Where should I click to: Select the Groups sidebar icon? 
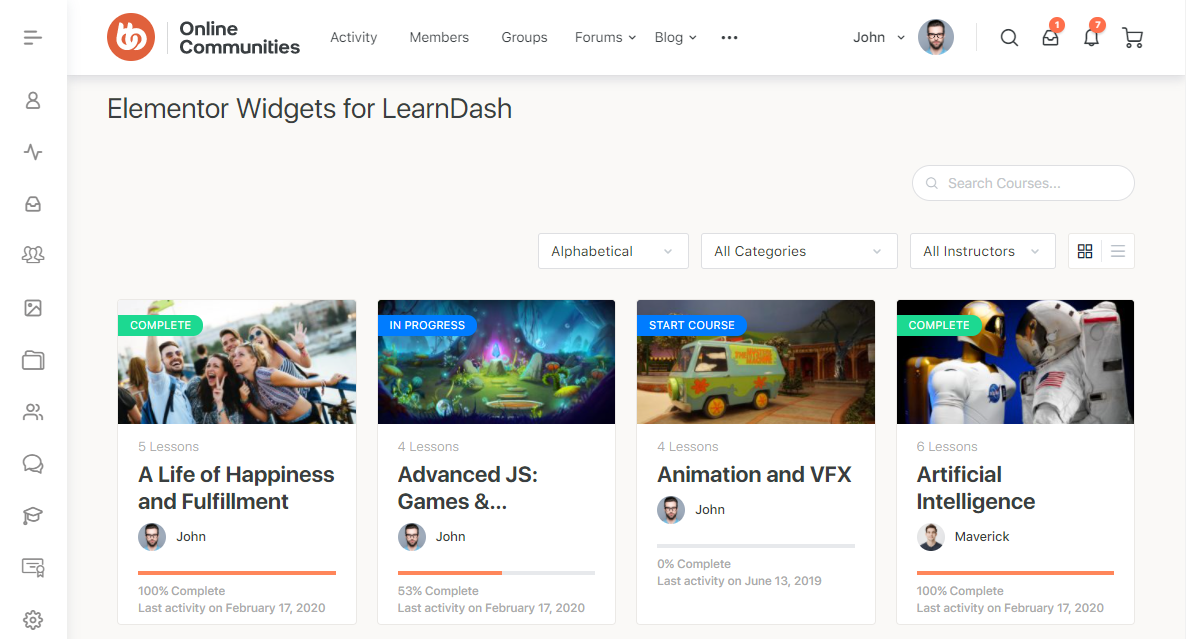point(33,255)
